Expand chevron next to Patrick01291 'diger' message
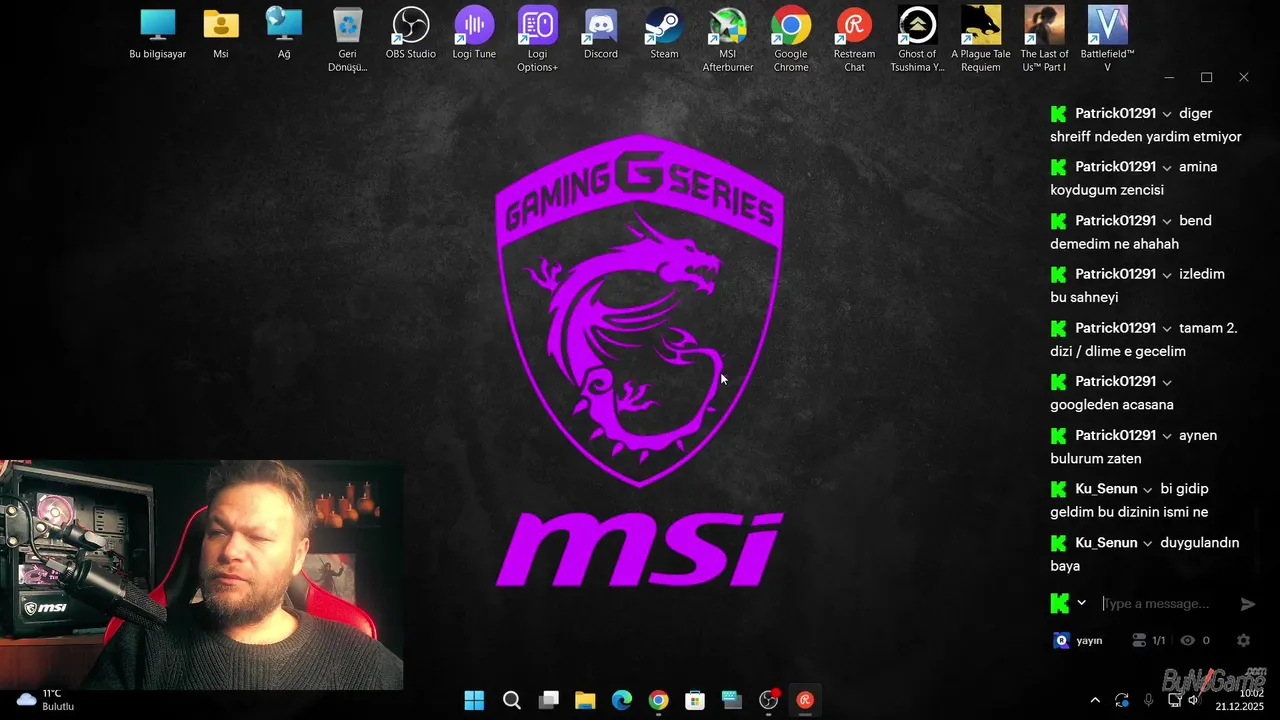Image resolution: width=1280 pixels, height=720 pixels. tap(1167, 114)
